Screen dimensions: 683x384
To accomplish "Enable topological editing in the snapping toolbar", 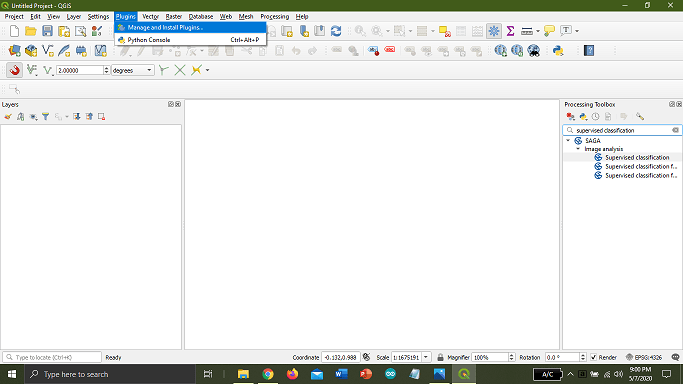I will (x=163, y=70).
